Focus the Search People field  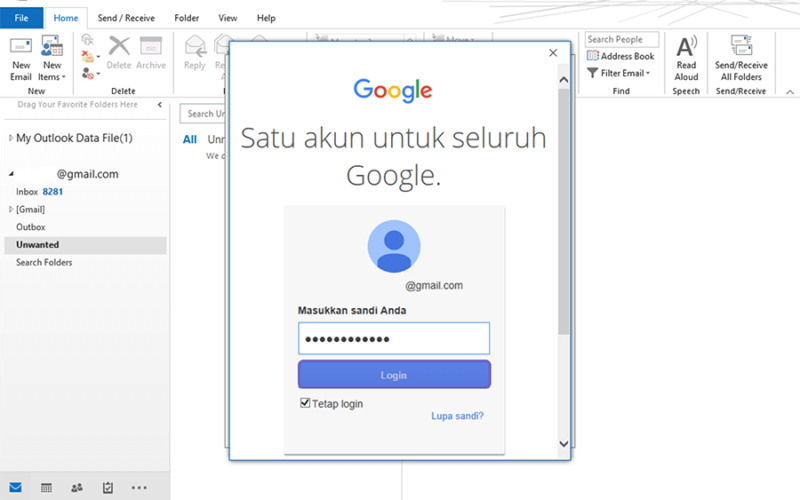pos(621,39)
